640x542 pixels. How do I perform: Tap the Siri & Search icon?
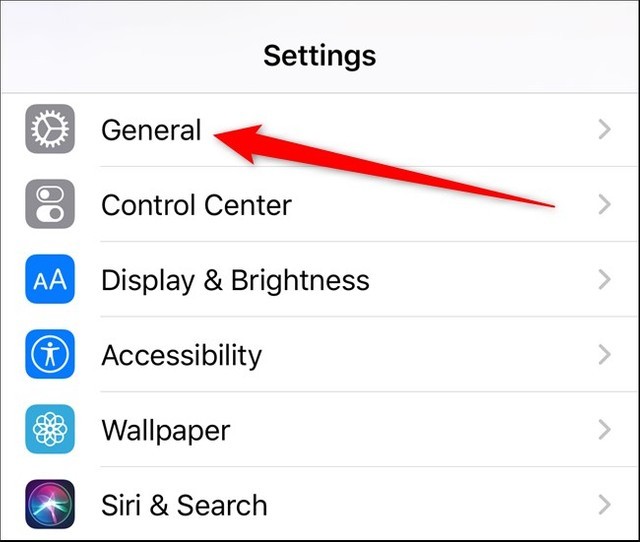[50, 504]
